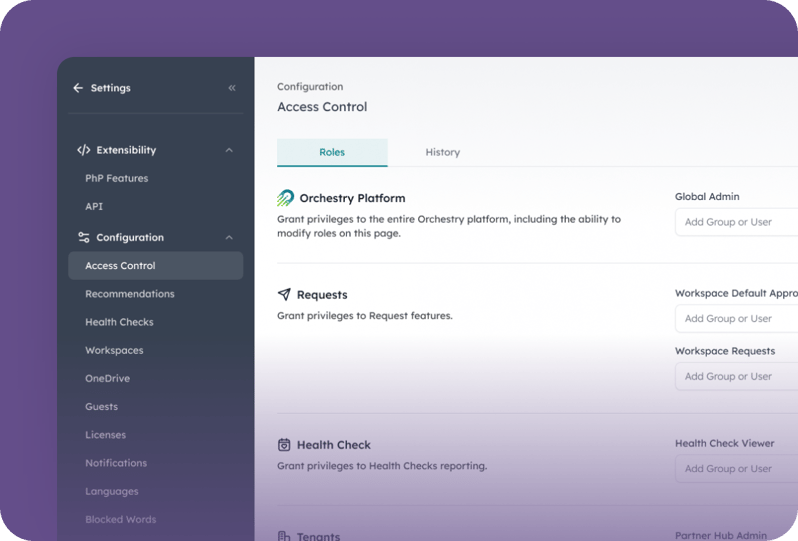Open PhP Features in sidebar
The width and height of the screenshot is (798, 541).
pyautogui.click(x=116, y=178)
